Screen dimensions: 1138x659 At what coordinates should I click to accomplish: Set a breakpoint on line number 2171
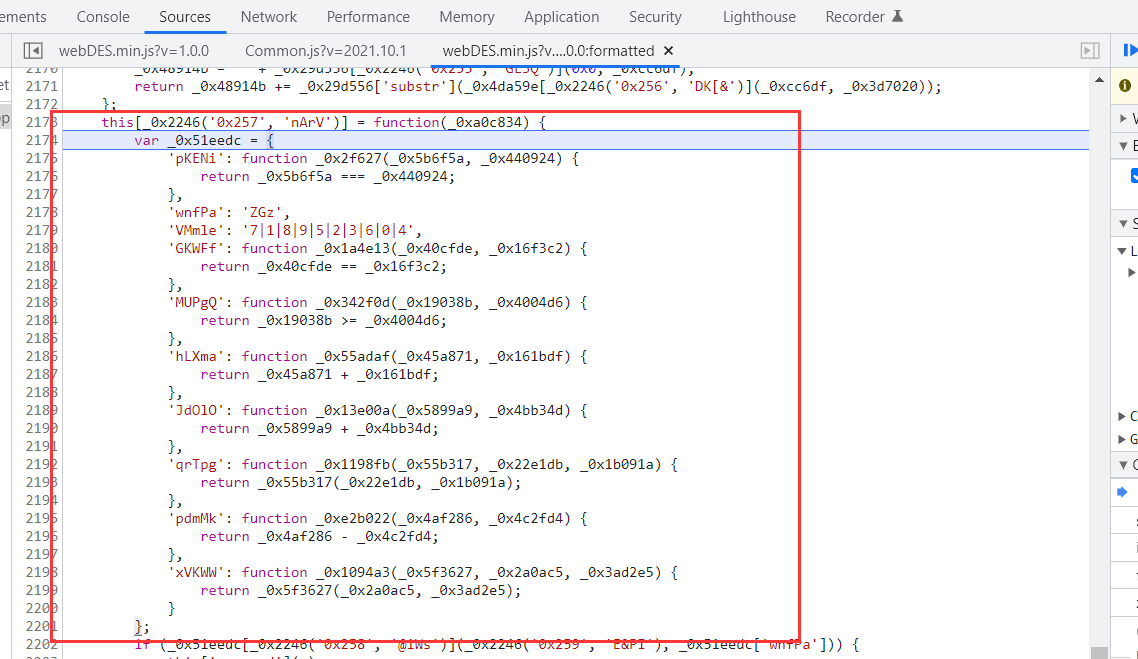pos(41,86)
